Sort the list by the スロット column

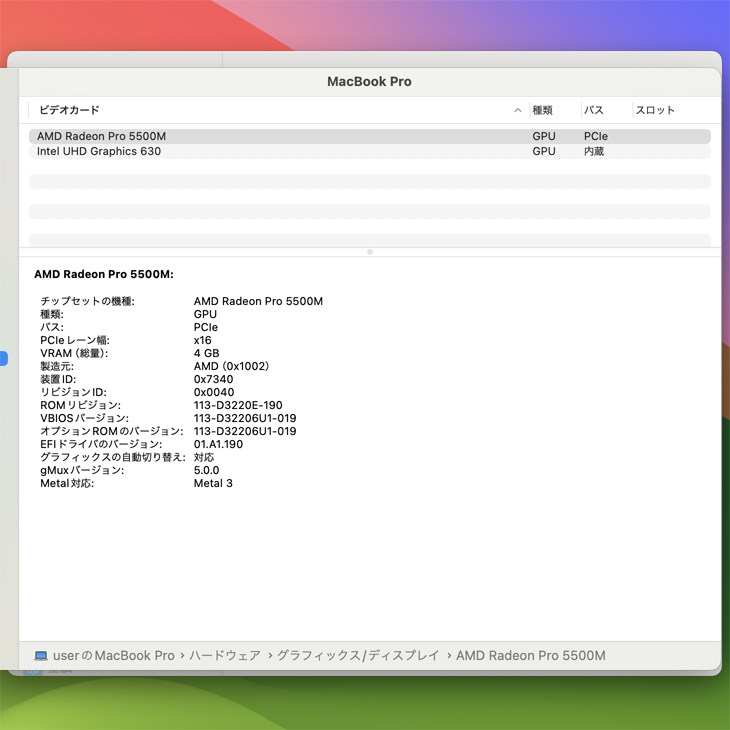pos(655,110)
